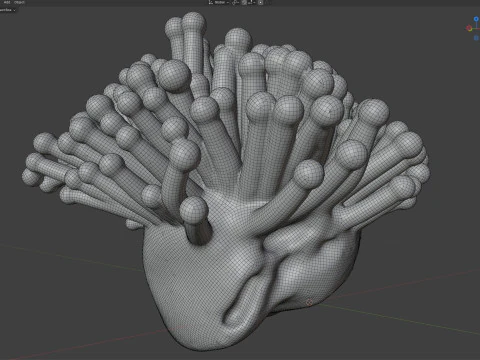Open the Add menu in the viewport header

7,2
